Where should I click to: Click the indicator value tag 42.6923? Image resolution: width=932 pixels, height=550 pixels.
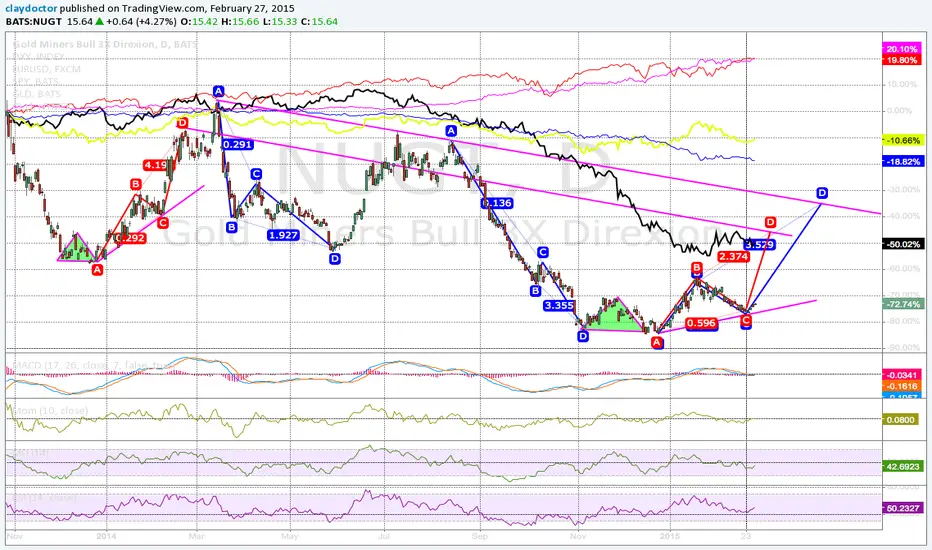pos(903,467)
